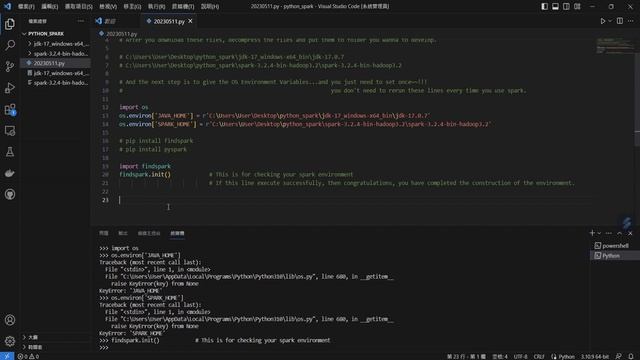
Task: Open the Edit (E) menu
Action: click(49, 7)
